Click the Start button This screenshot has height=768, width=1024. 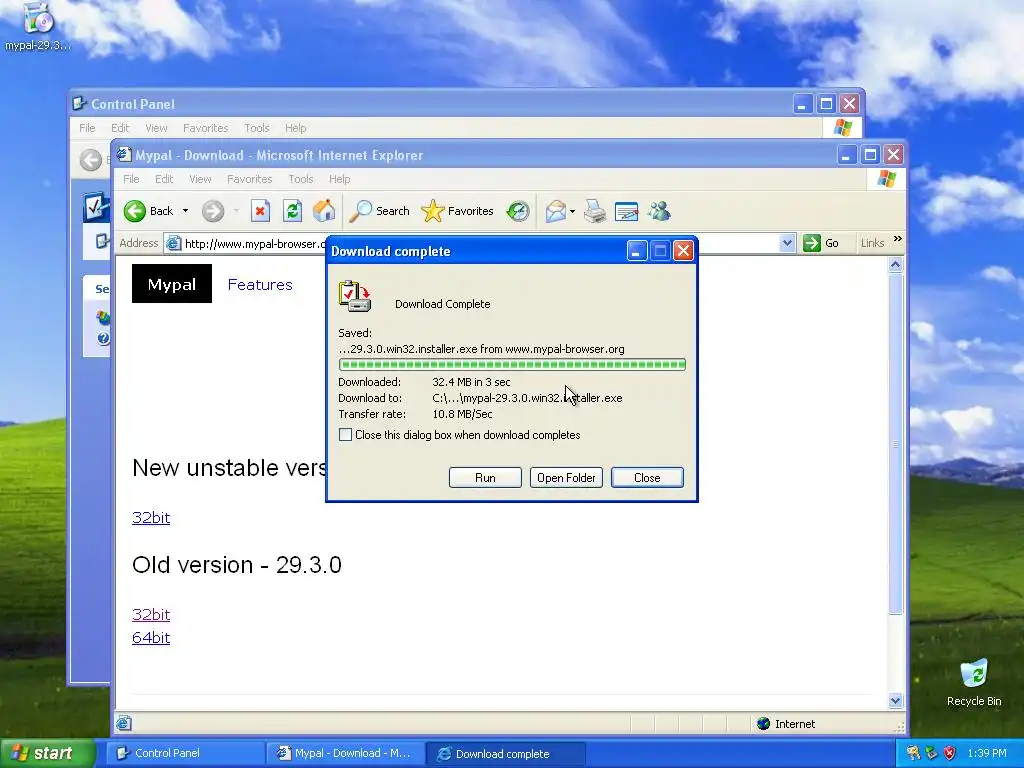(x=47, y=753)
